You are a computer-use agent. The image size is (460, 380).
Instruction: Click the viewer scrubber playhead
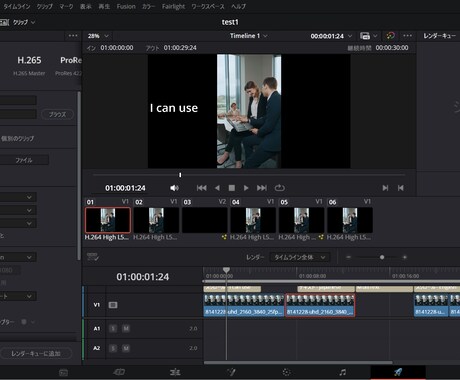click(180, 175)
